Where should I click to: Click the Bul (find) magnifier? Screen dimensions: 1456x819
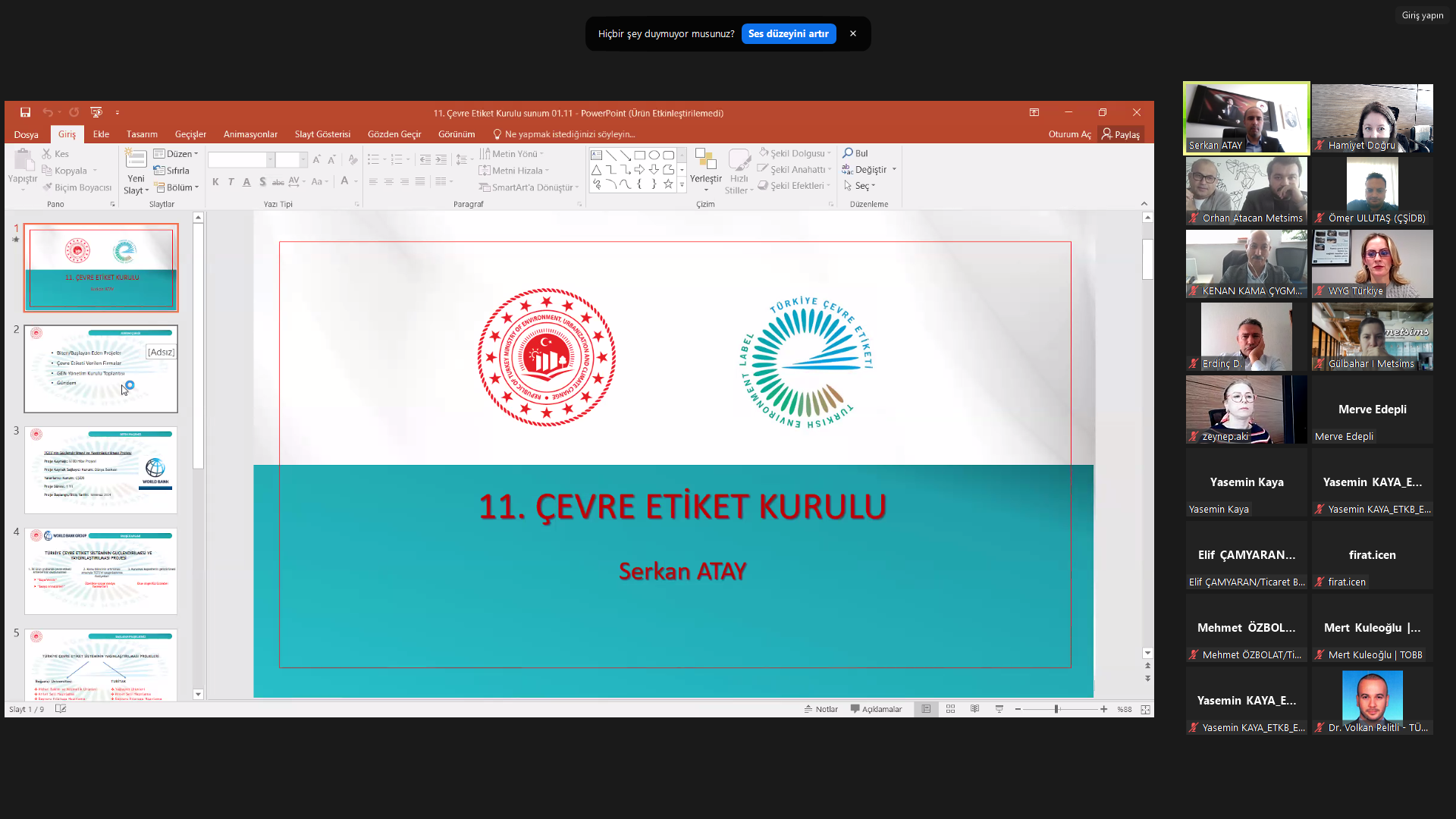coord(855,153)
